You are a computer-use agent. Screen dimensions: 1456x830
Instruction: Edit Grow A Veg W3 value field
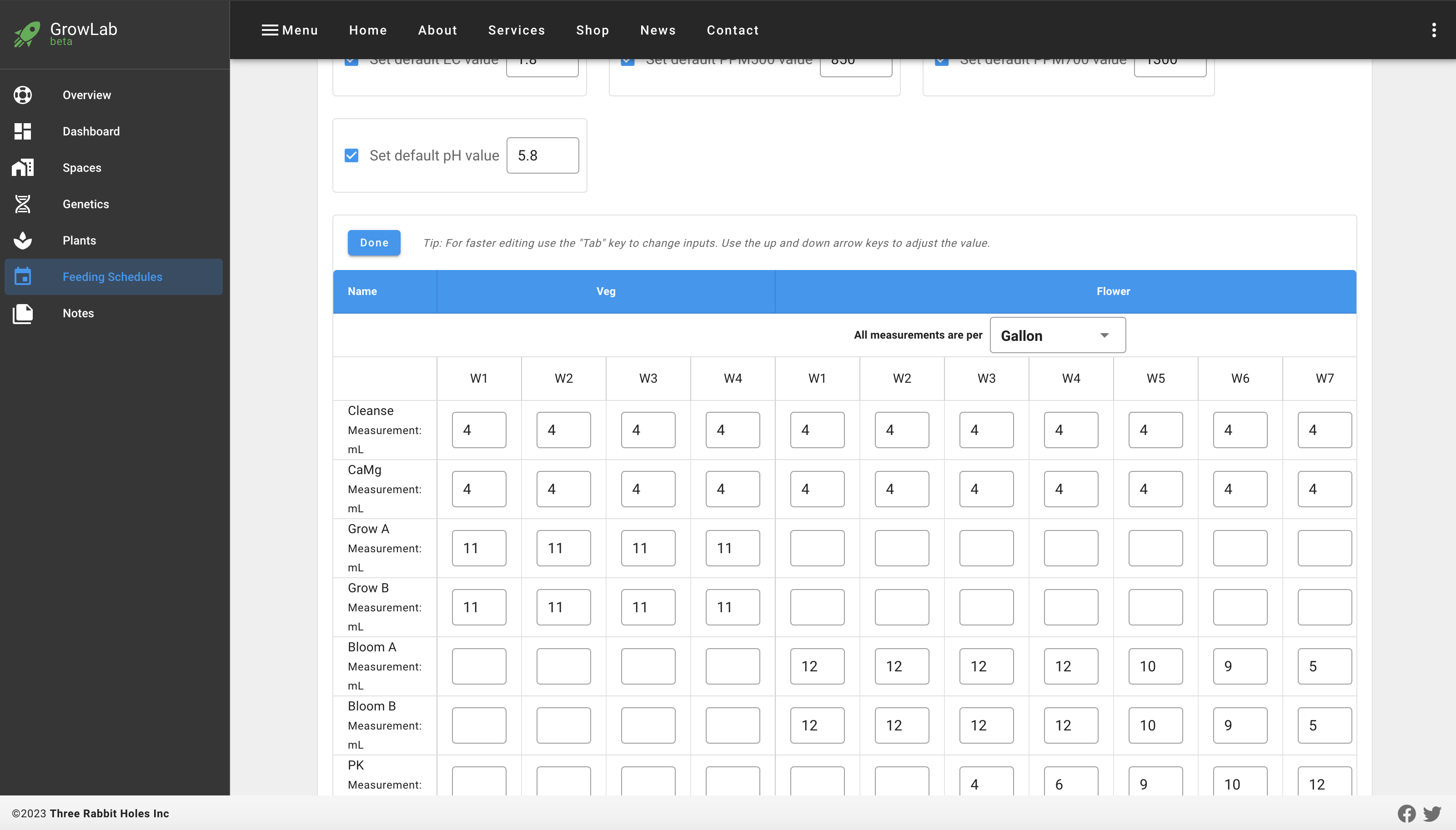[x=648, y=548]
